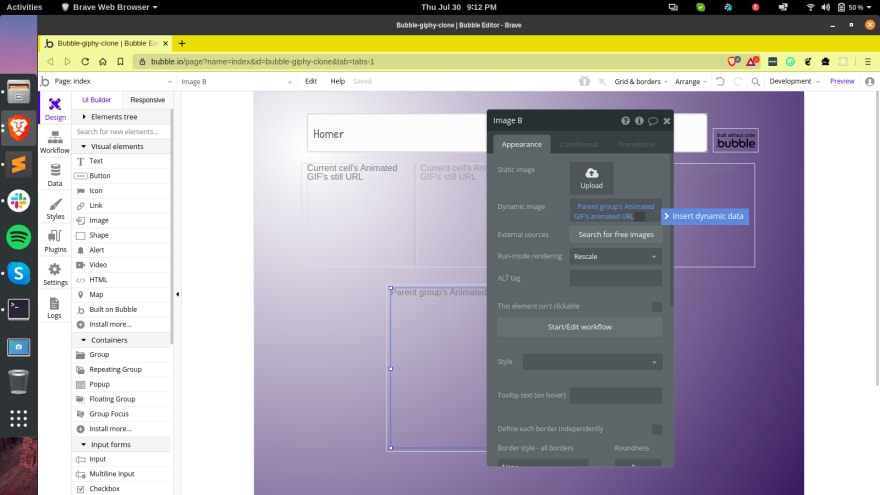Click the undo arrow in editor toolbar
880x495 pixels.
tap(720, 81)
